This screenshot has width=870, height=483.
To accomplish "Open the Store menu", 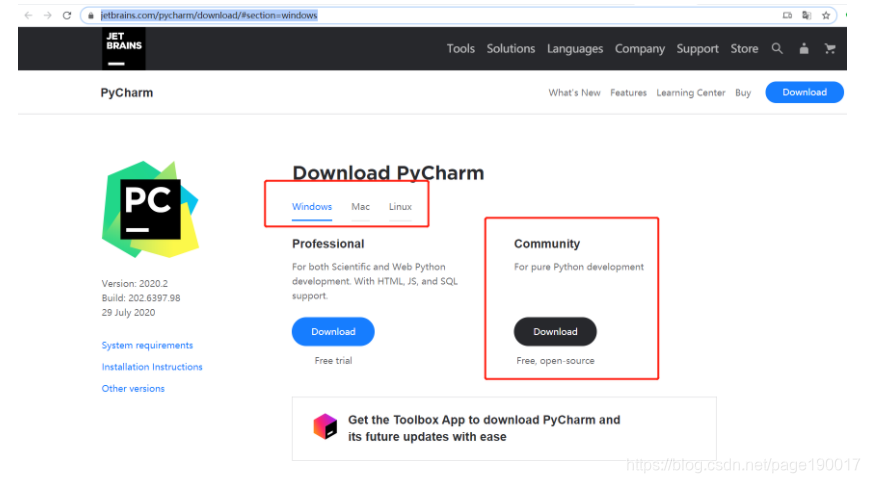I will pos(744,49).
